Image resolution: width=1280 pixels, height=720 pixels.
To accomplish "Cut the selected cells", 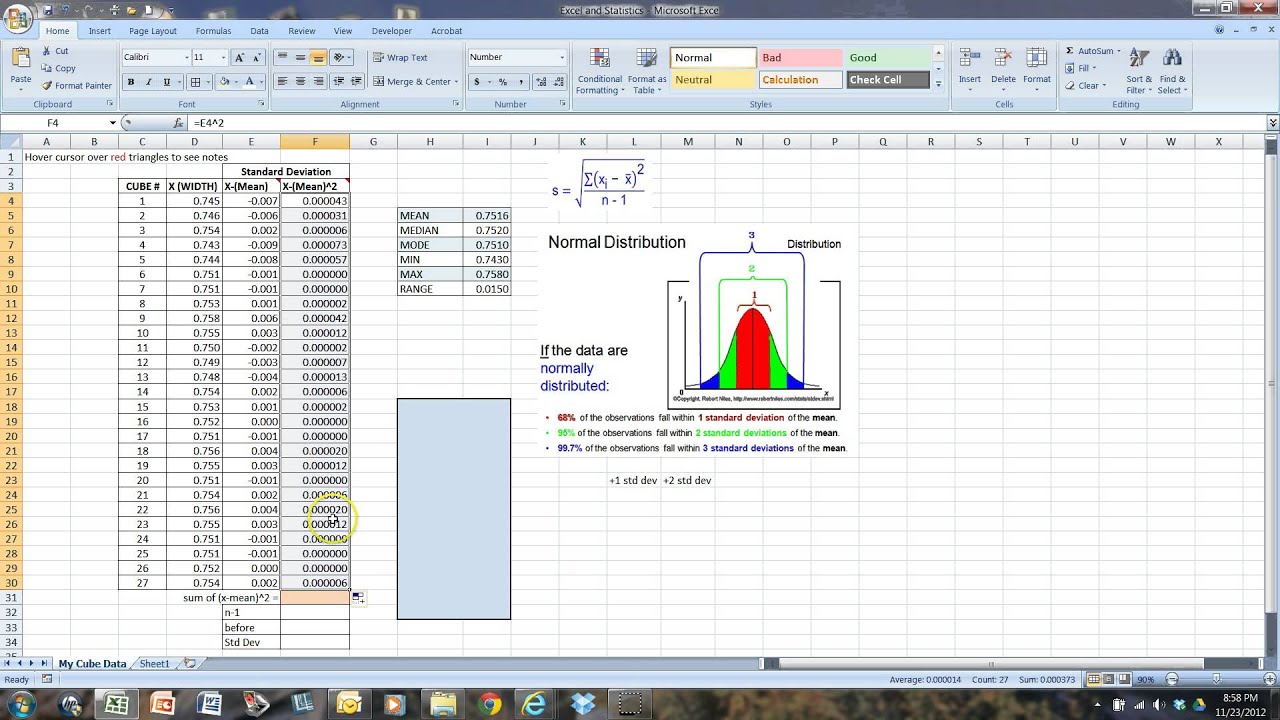I will click(x=56, y=51).
